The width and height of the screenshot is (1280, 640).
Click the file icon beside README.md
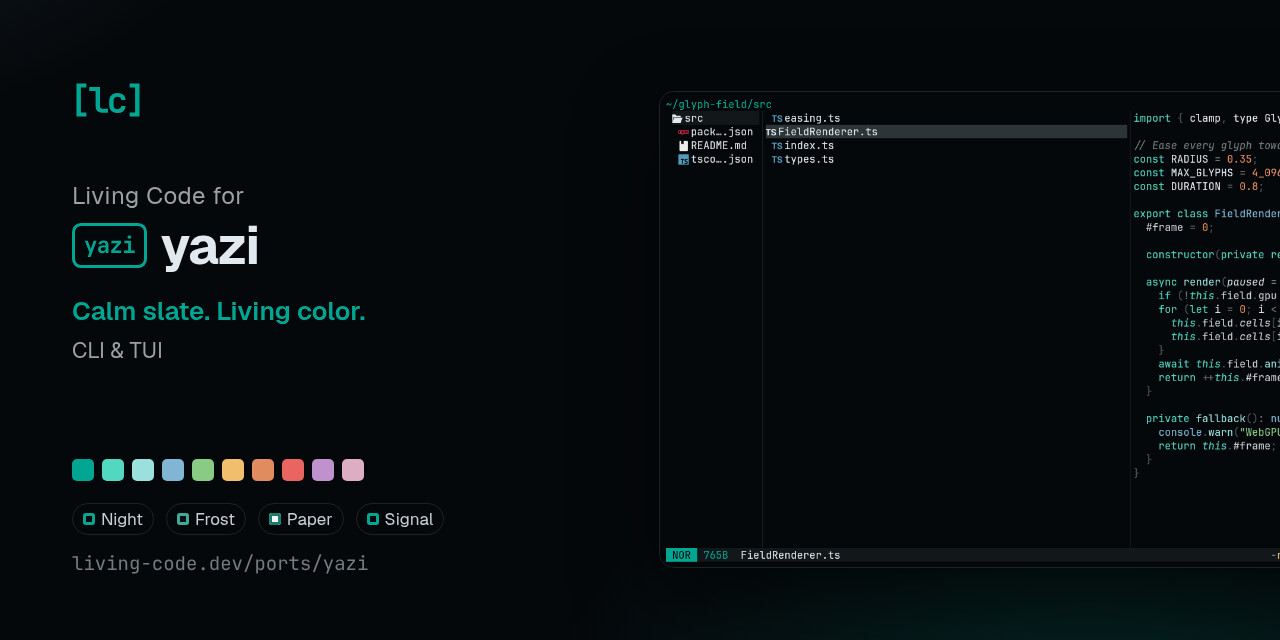(x=683, y=146)
